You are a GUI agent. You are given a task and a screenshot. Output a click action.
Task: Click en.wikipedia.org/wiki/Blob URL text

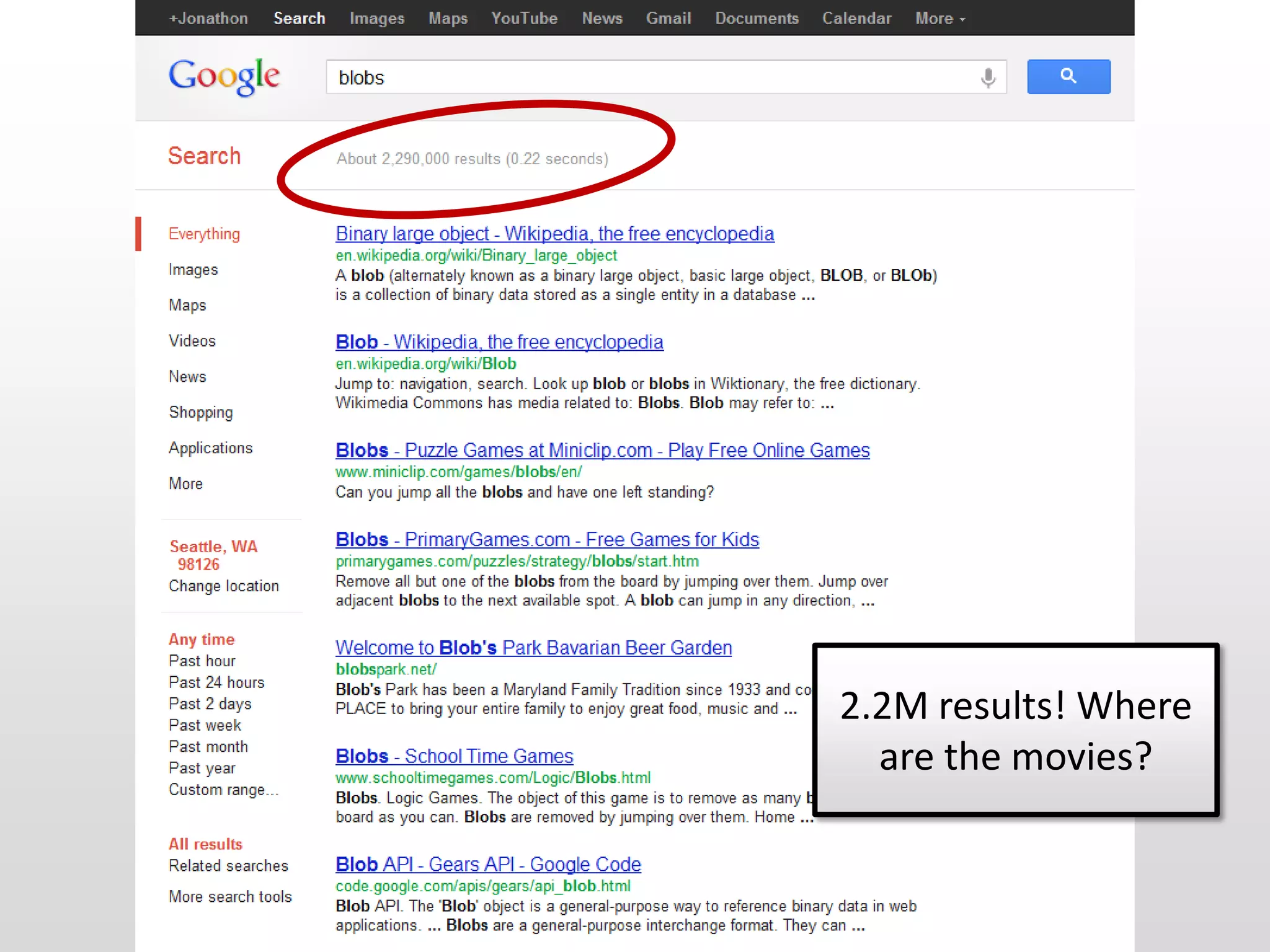[426, 364]
